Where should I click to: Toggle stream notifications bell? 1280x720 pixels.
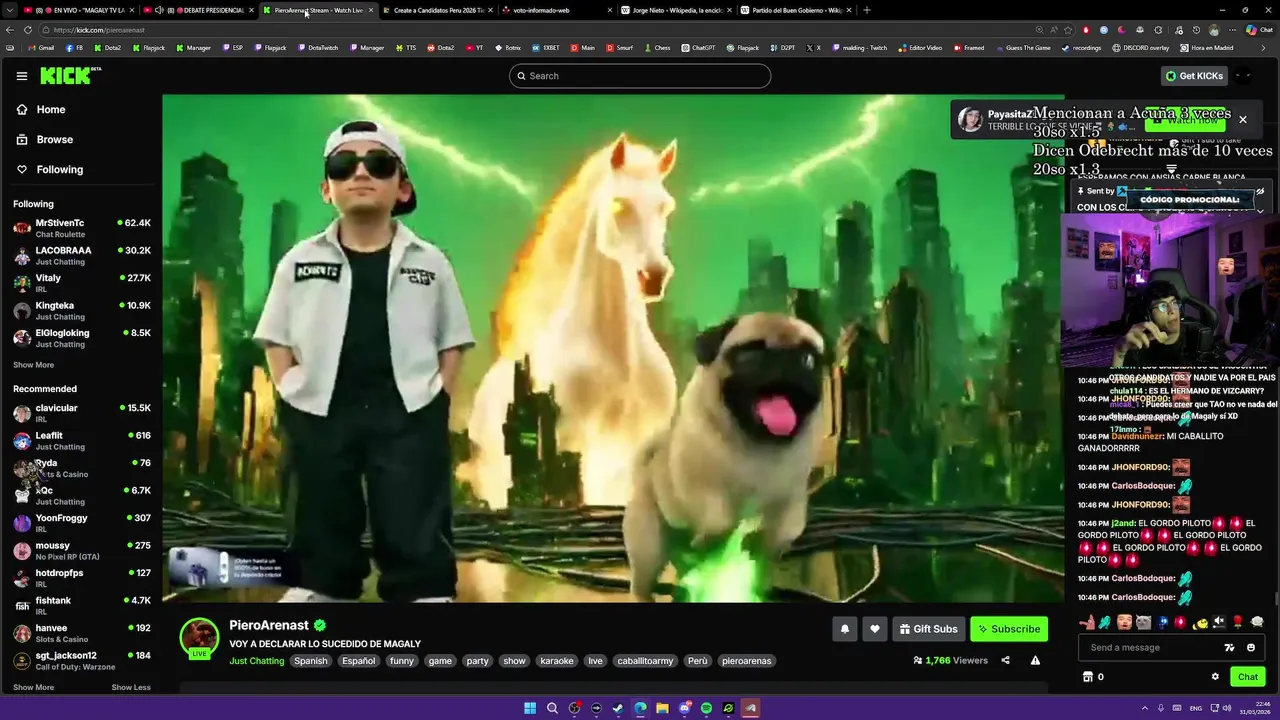pyautogui.click(x=845, y=629)
